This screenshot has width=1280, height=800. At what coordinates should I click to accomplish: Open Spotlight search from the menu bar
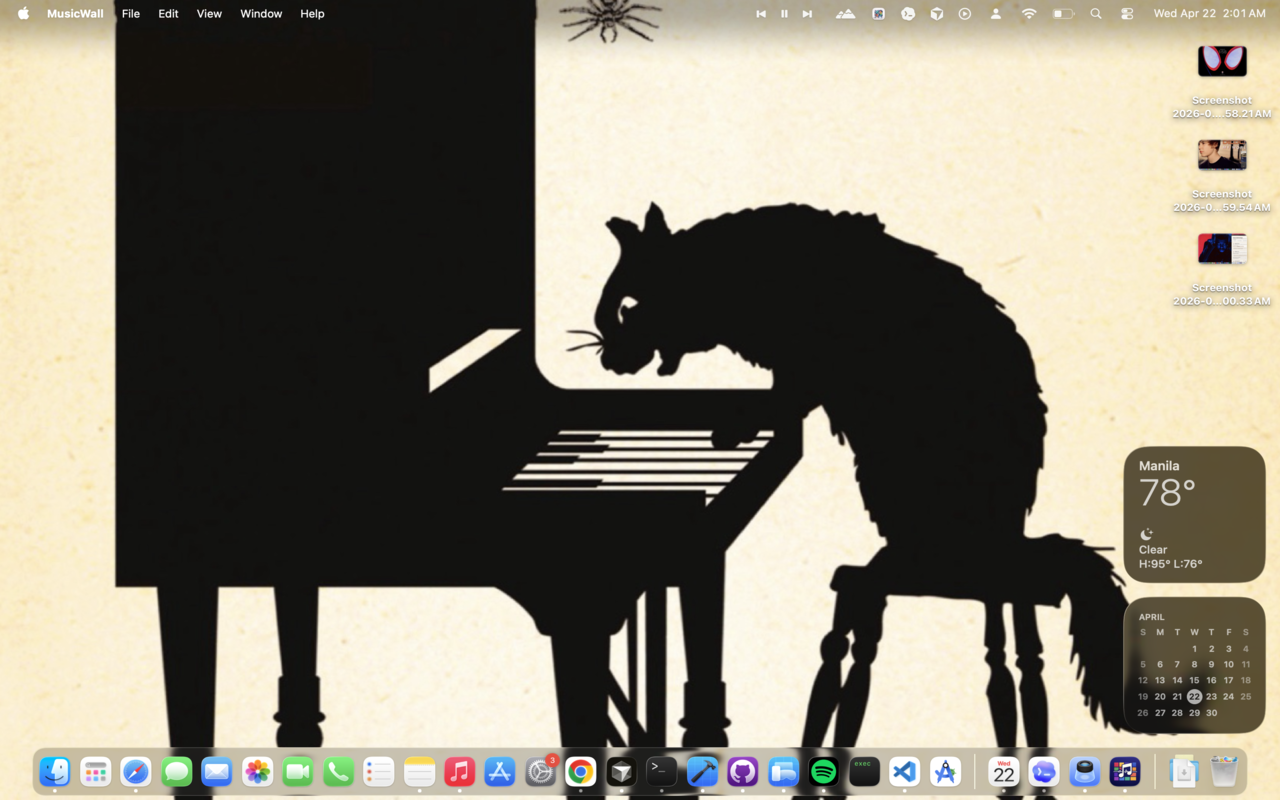(x=1096, y=13)
